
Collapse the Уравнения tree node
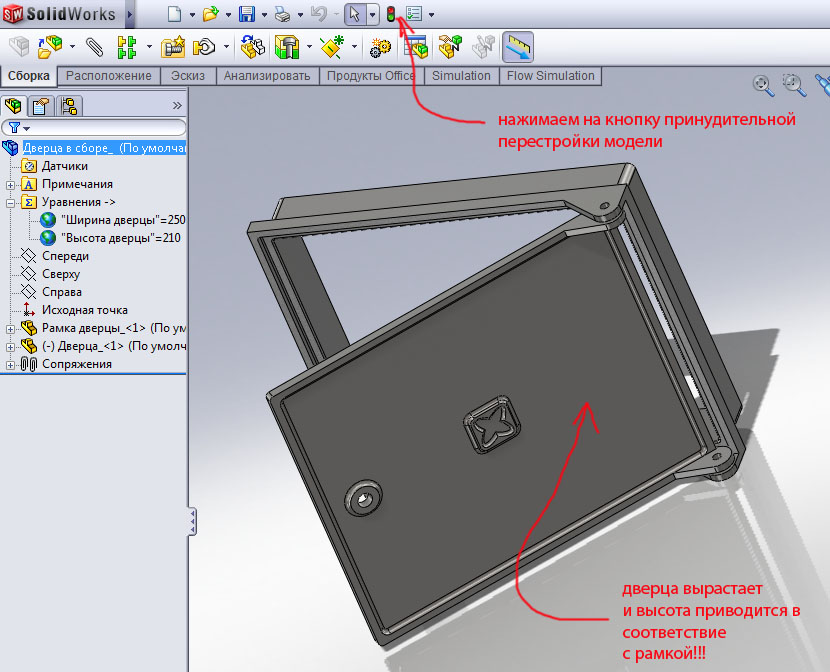click(x=11, y=202)
